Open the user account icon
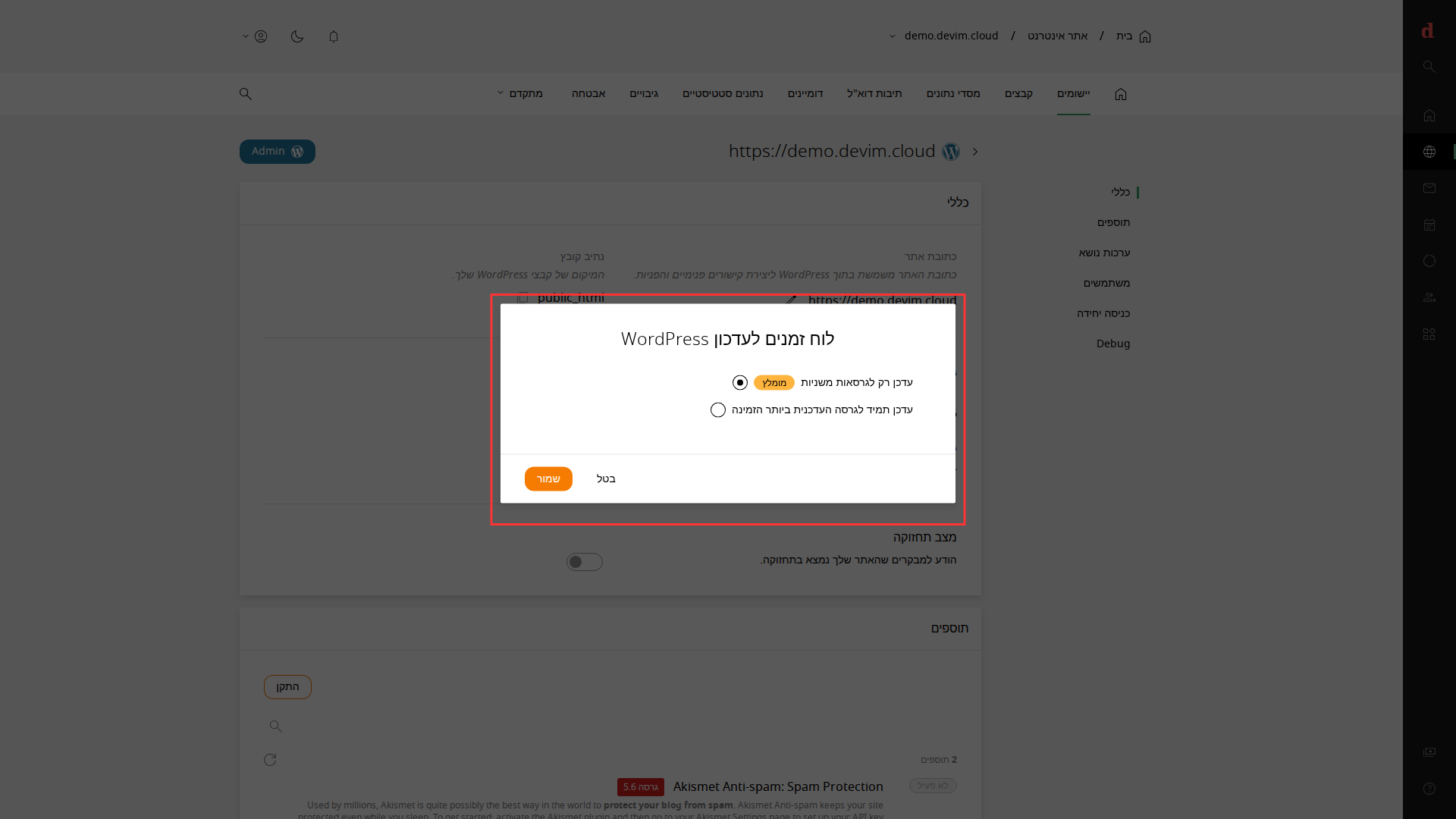Image resolution: width=1456 pixels, height=819 pixels. point(261,36)
